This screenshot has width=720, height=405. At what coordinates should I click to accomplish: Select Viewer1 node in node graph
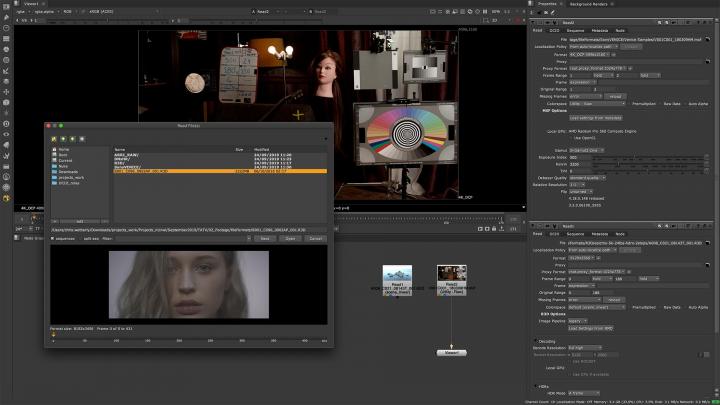[x=451, y=353]
